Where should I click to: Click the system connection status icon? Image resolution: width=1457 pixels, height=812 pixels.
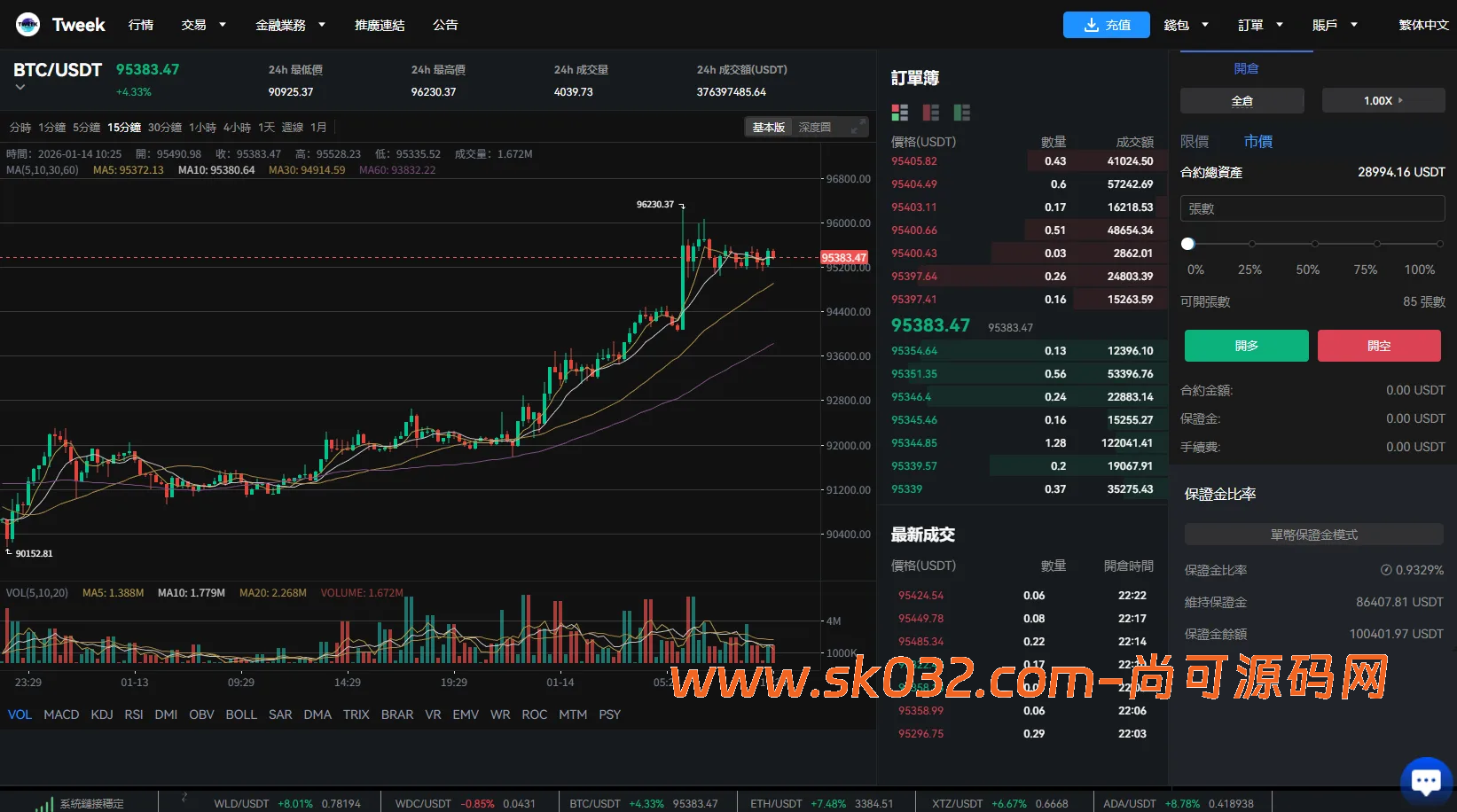coord(43,802)
